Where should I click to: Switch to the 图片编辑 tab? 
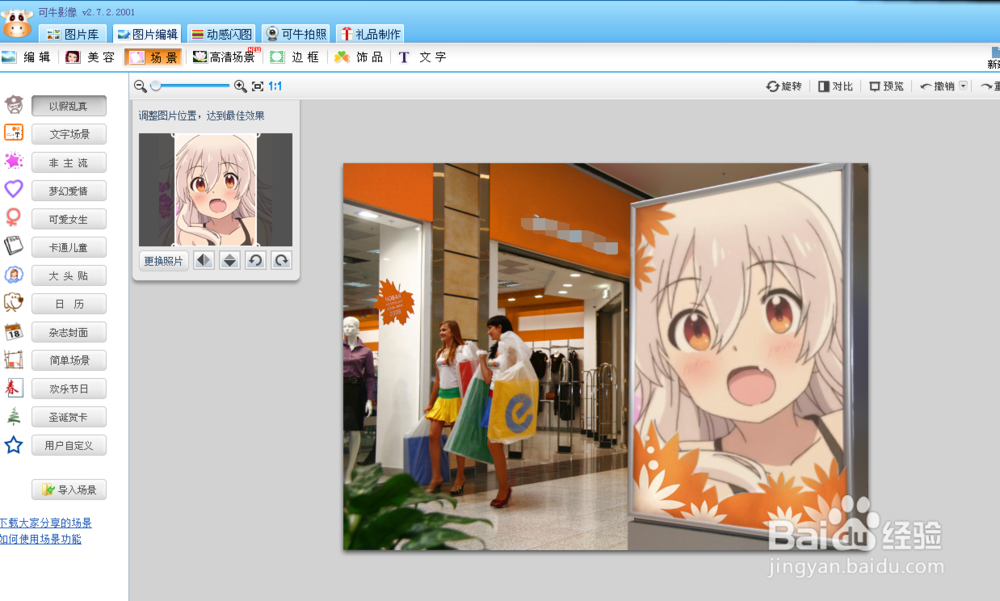pyautogui.click(x=148, y=34)
